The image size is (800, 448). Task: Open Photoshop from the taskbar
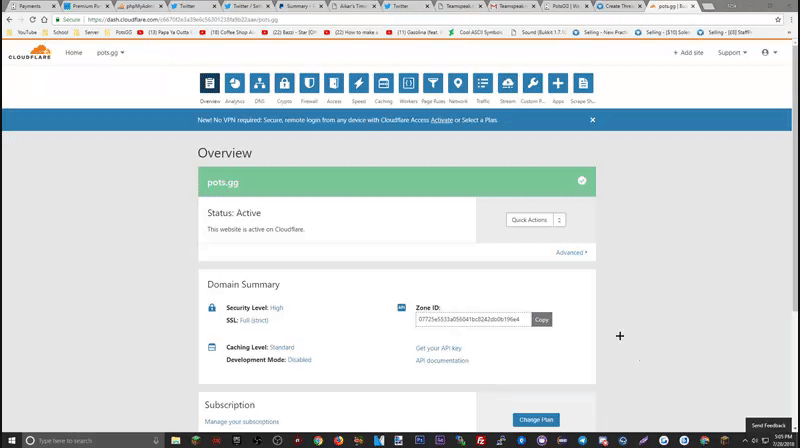tap(419, 440)
